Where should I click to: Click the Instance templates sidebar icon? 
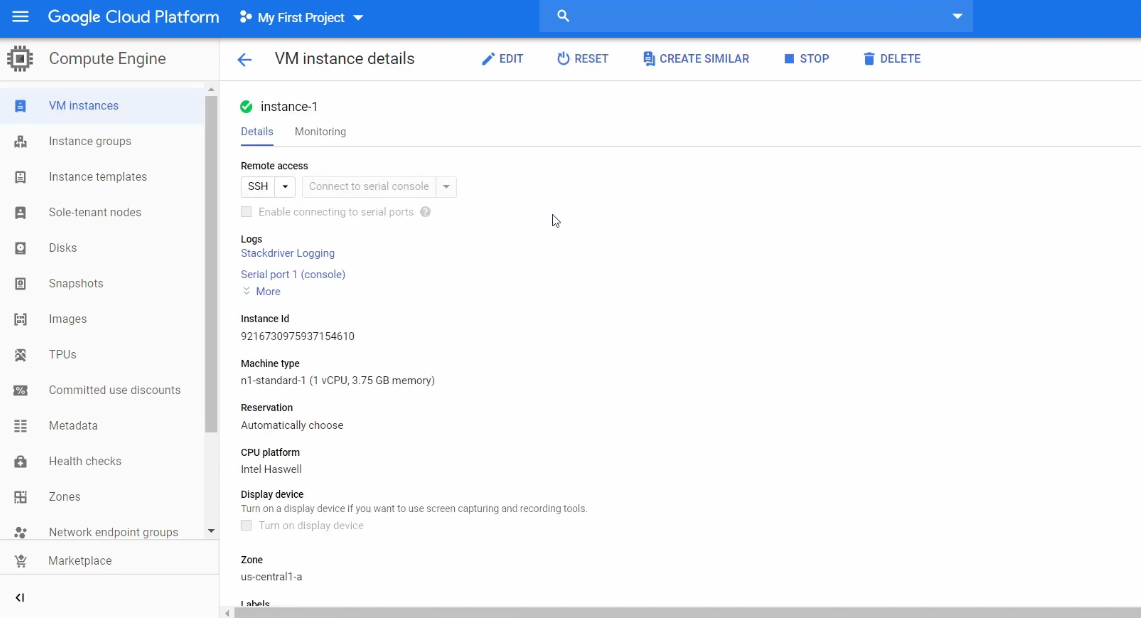pyautogui.click(x=20, y=177)
